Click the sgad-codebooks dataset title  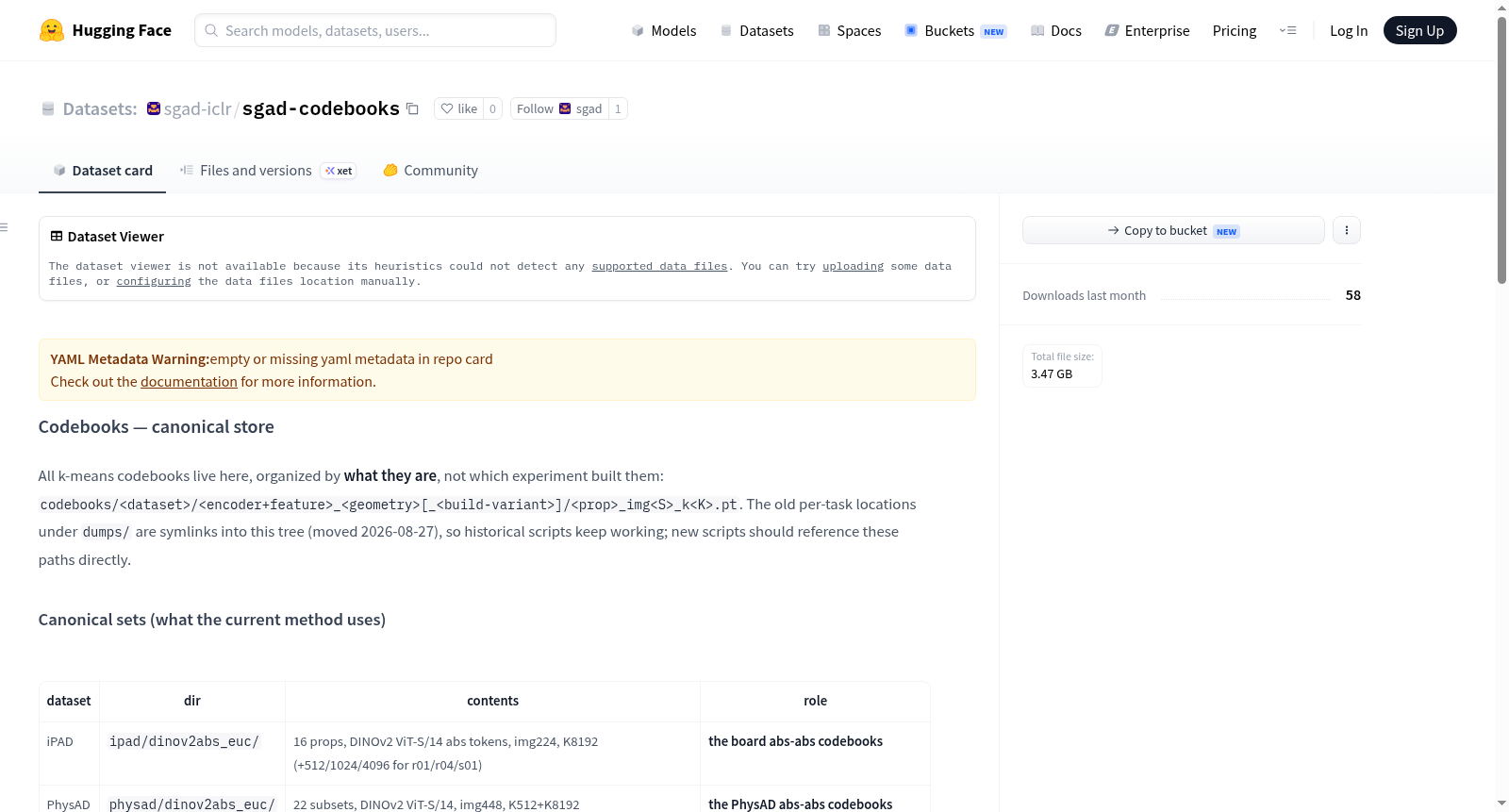(321, 108)
